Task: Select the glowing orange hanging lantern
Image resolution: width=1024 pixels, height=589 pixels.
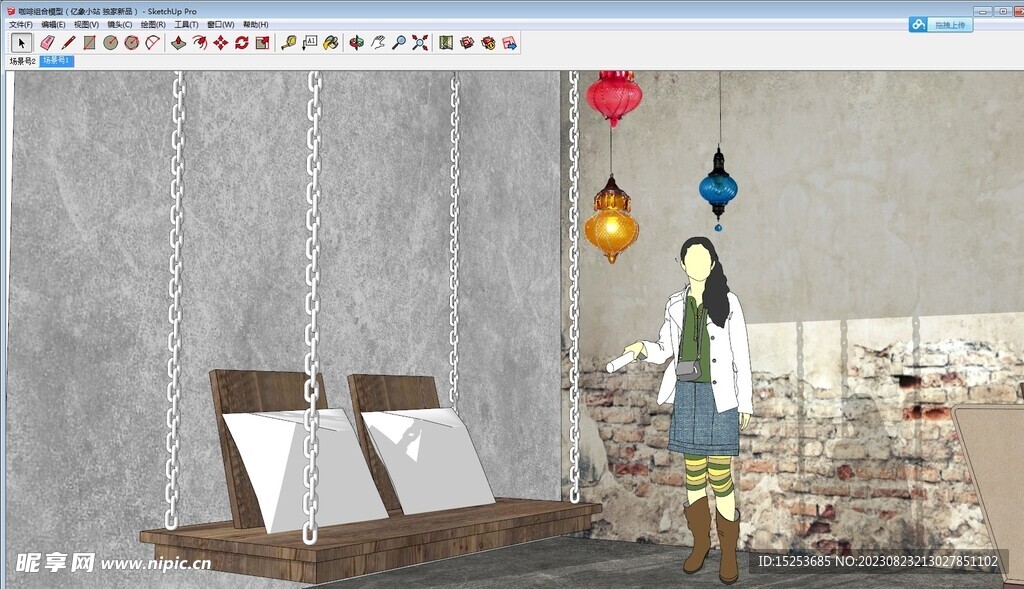Action: coord(611,220)
